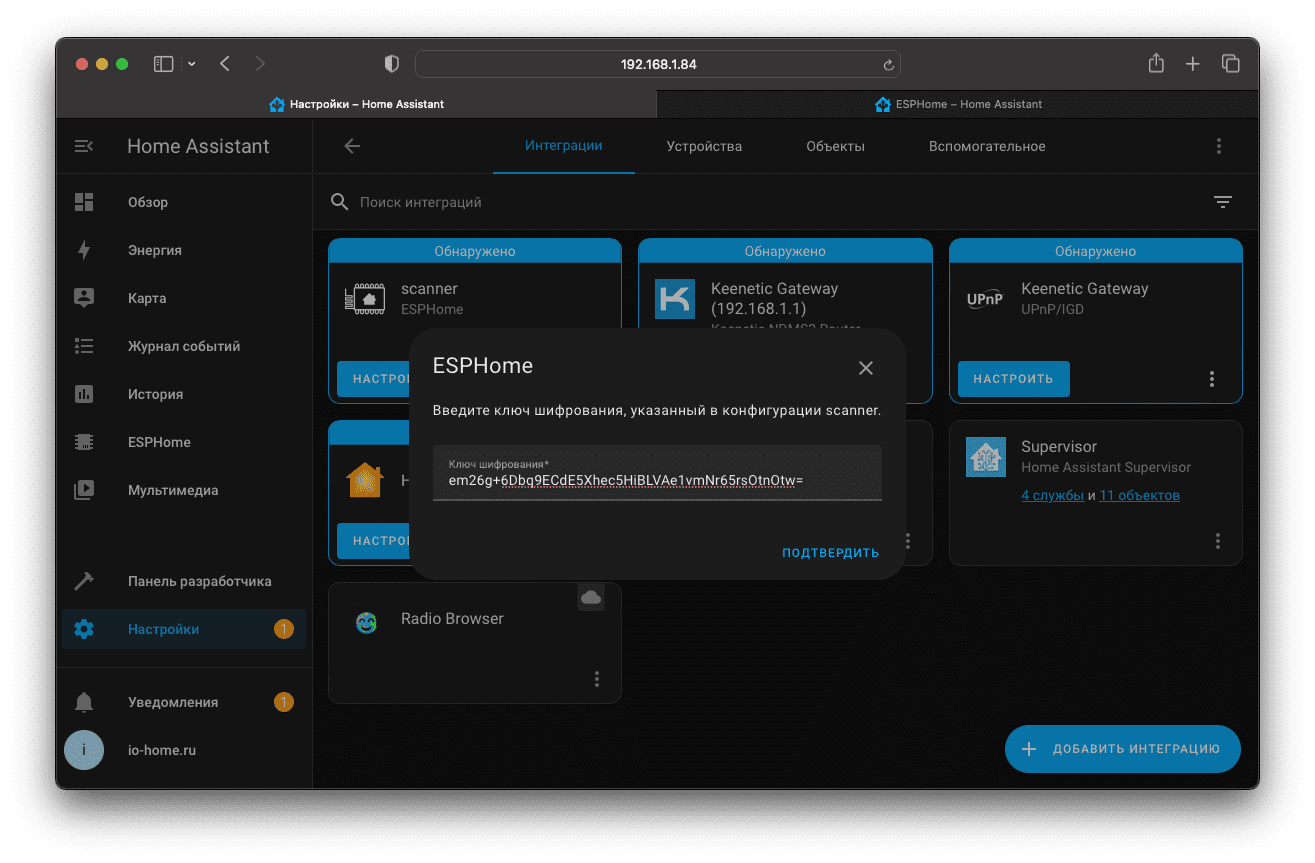Open Энергия energy dashboard

[x=154, y=250]
